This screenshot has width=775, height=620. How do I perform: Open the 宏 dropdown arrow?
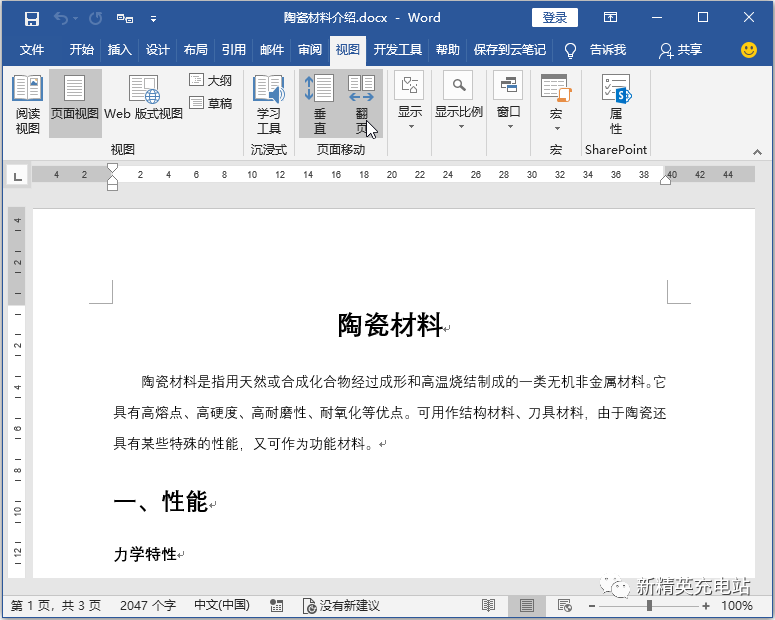point(557,129)
